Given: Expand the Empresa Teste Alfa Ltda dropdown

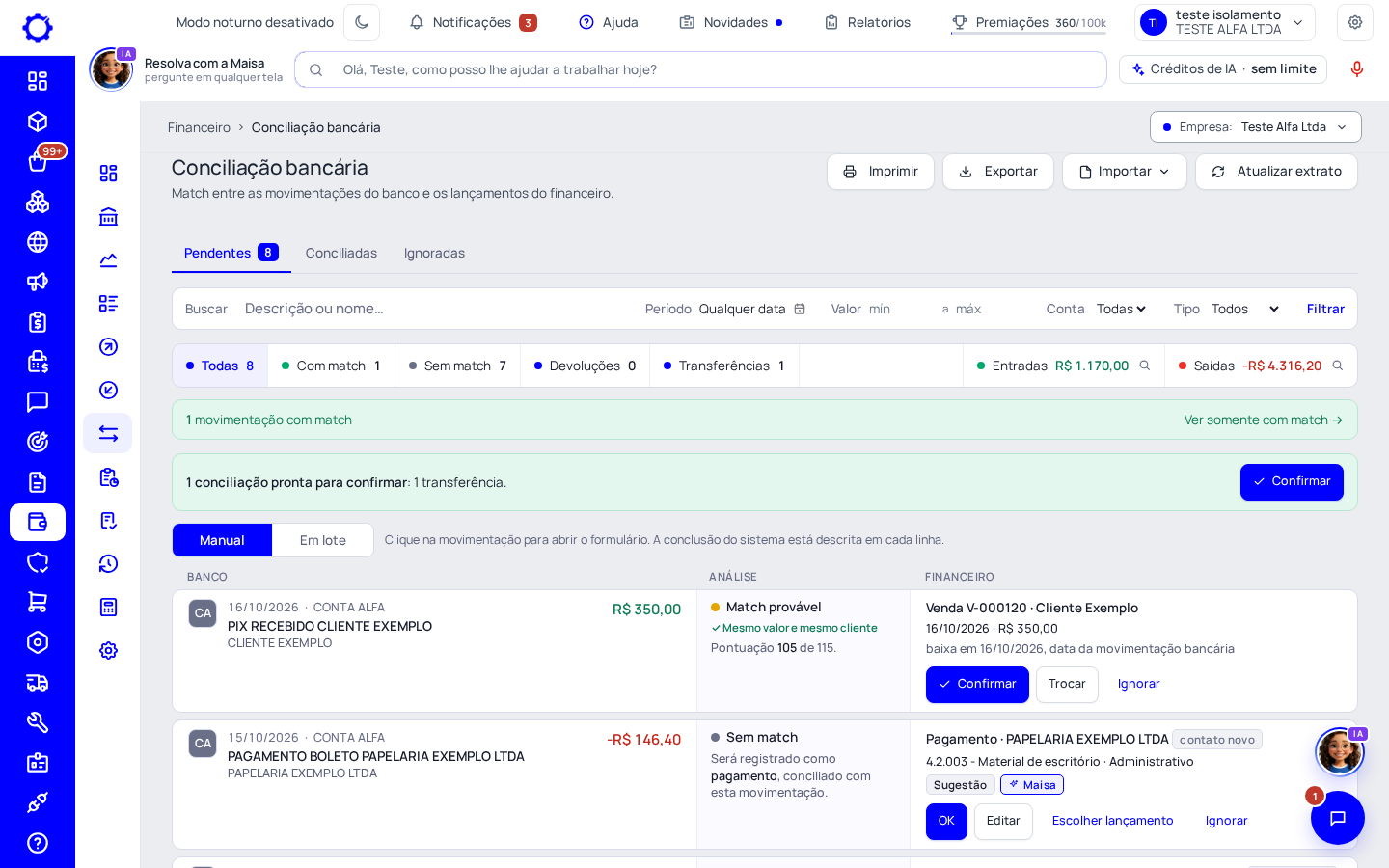Looking at the screenshot, I should tap(1255, 127).
